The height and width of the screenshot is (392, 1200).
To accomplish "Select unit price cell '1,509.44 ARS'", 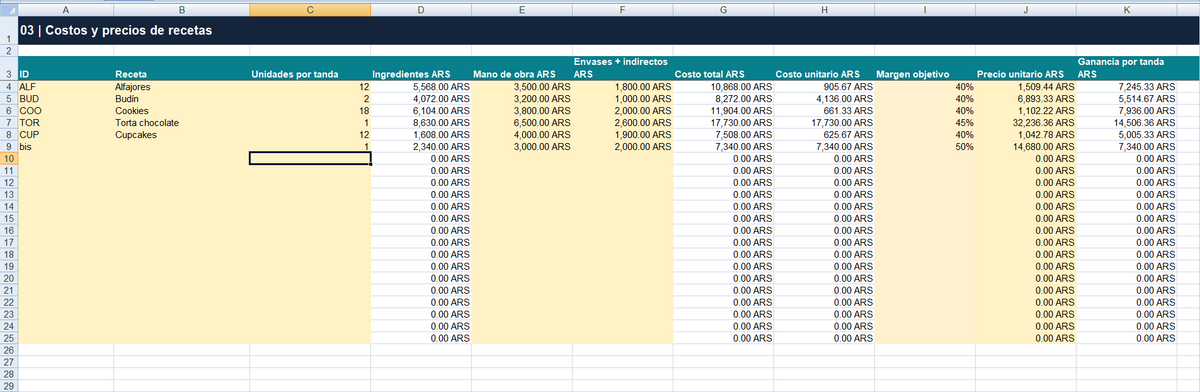I will [x=1027, y=87].
